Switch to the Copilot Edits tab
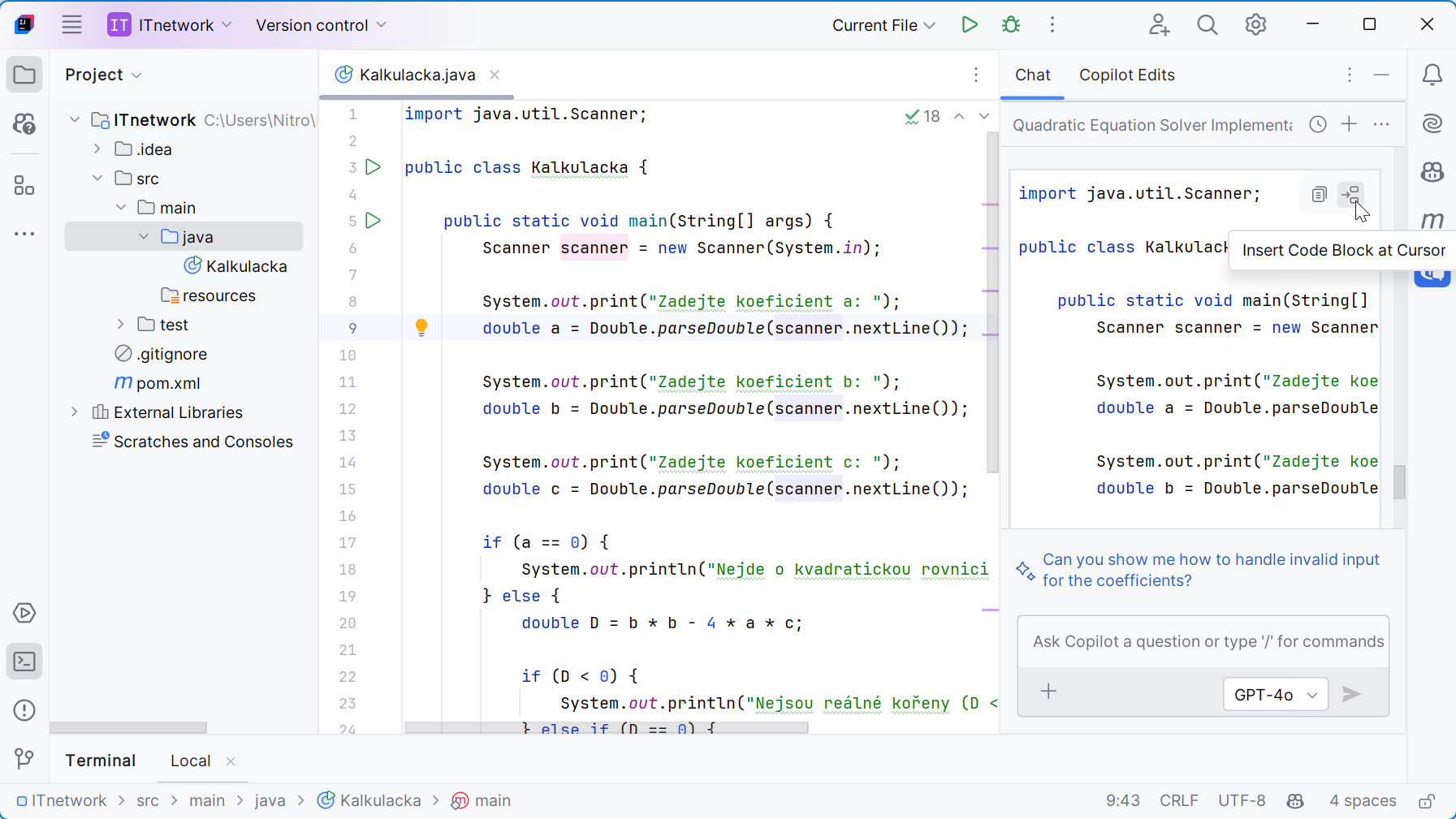 pos(1126,75)
